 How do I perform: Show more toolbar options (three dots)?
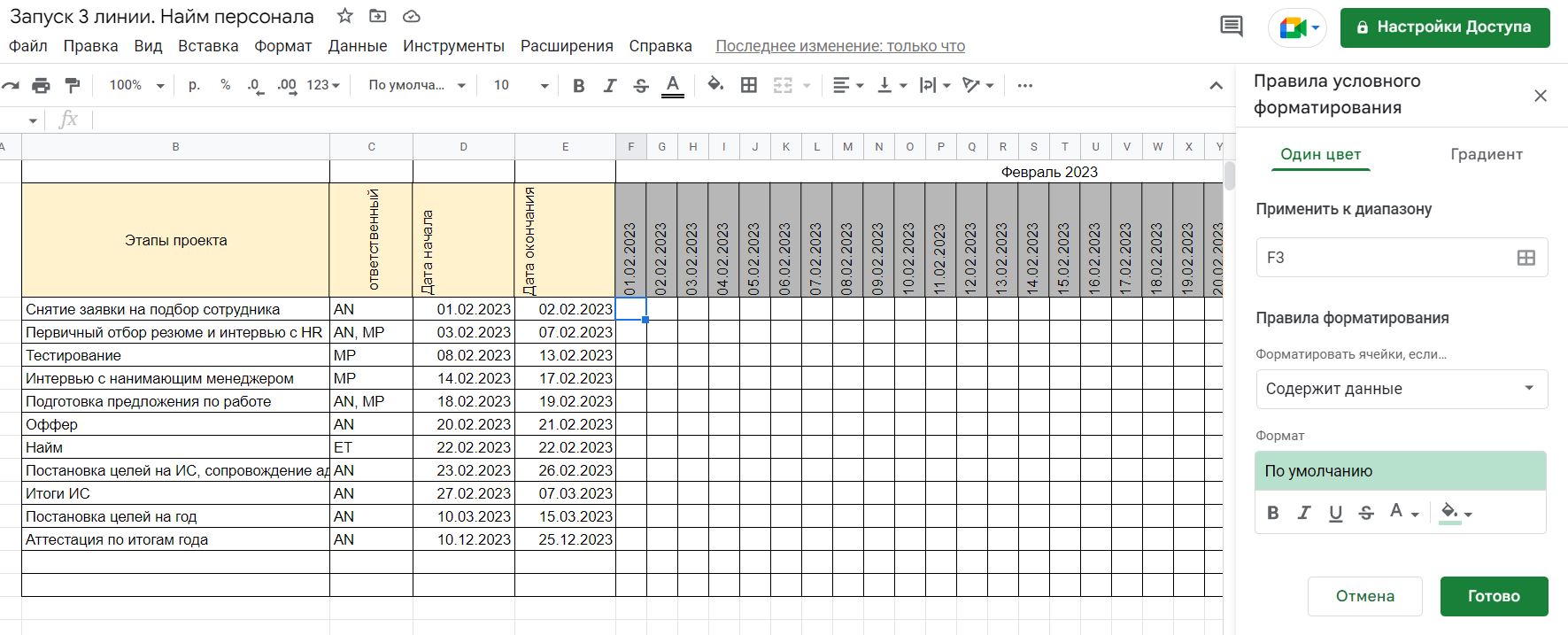pos(1025,85)
